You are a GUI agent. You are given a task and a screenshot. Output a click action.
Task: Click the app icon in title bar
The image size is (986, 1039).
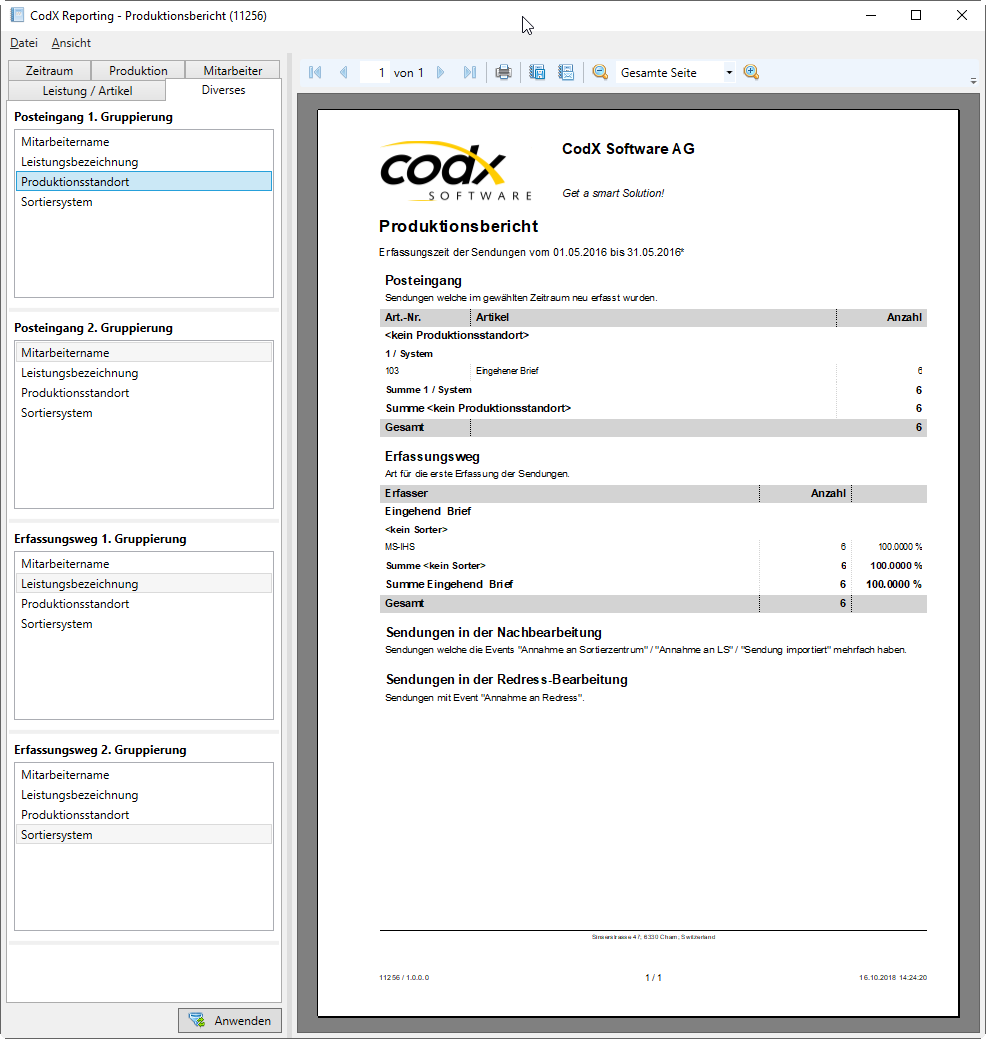[17, 15]
